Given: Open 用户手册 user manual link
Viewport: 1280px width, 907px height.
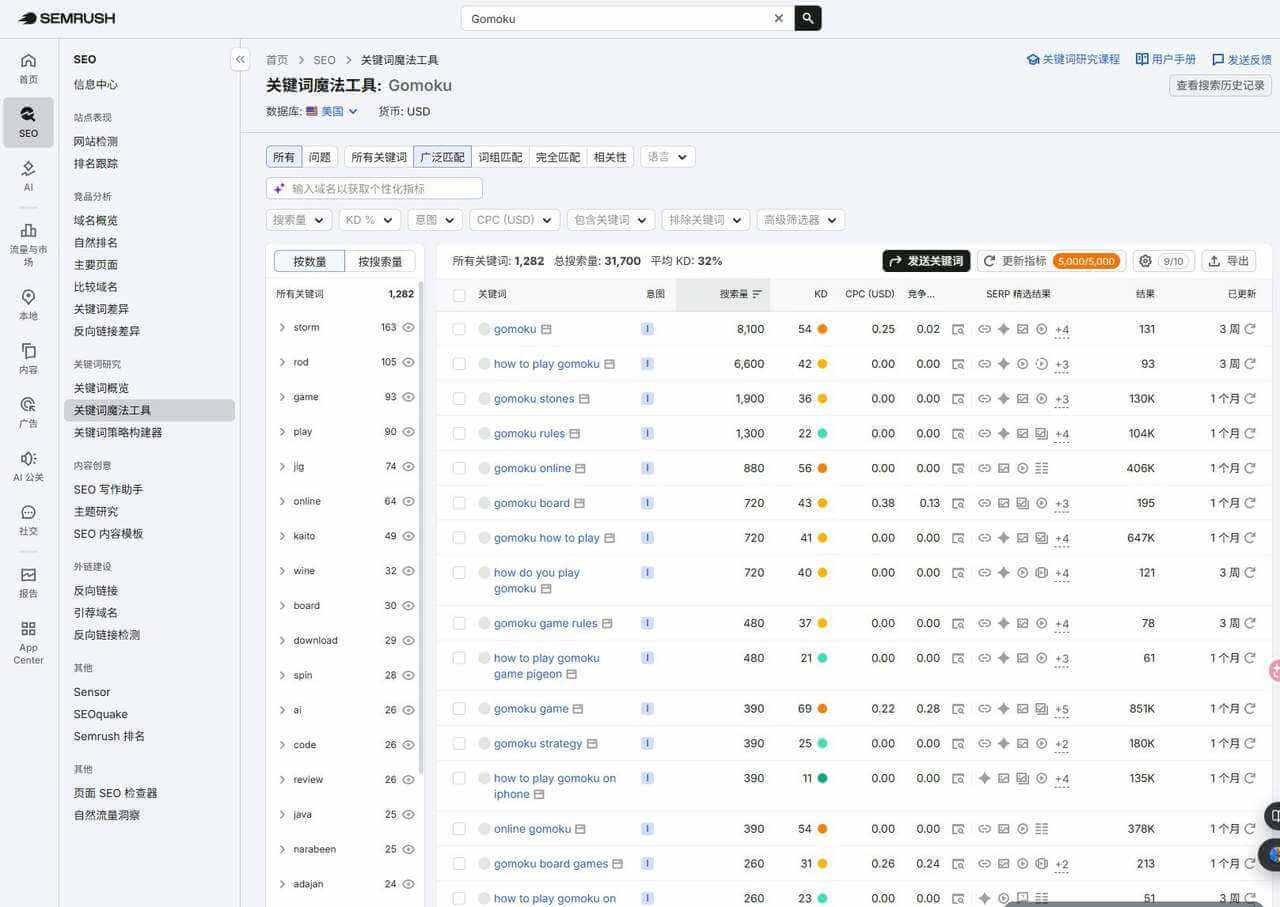Looking at the screenshot, I should [1166, 59].
